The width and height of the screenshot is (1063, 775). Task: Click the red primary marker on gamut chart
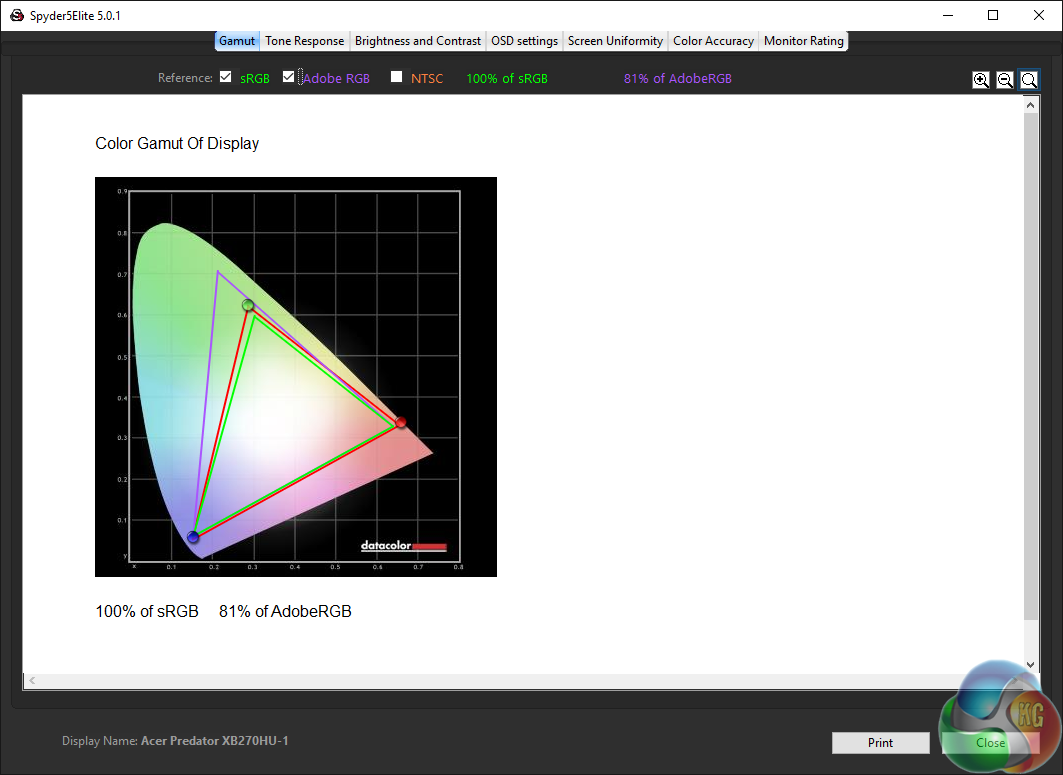(401, 423)
